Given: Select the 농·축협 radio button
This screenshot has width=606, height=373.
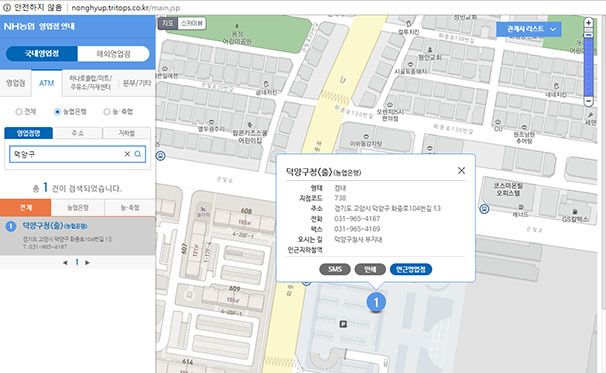Looking at the screenshot, I should [107, 112].
